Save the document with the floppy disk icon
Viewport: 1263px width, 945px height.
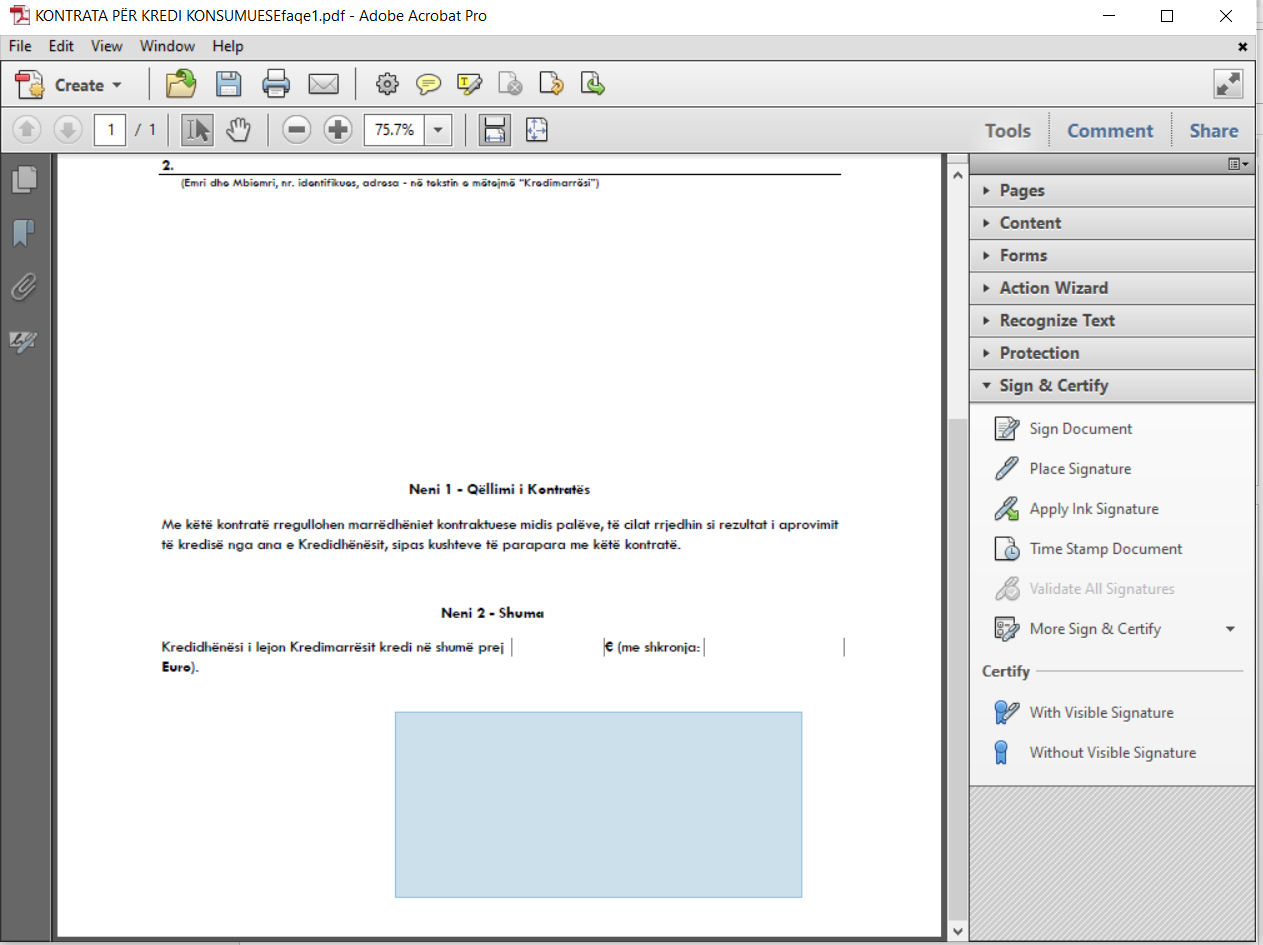[x=229, y=84]
